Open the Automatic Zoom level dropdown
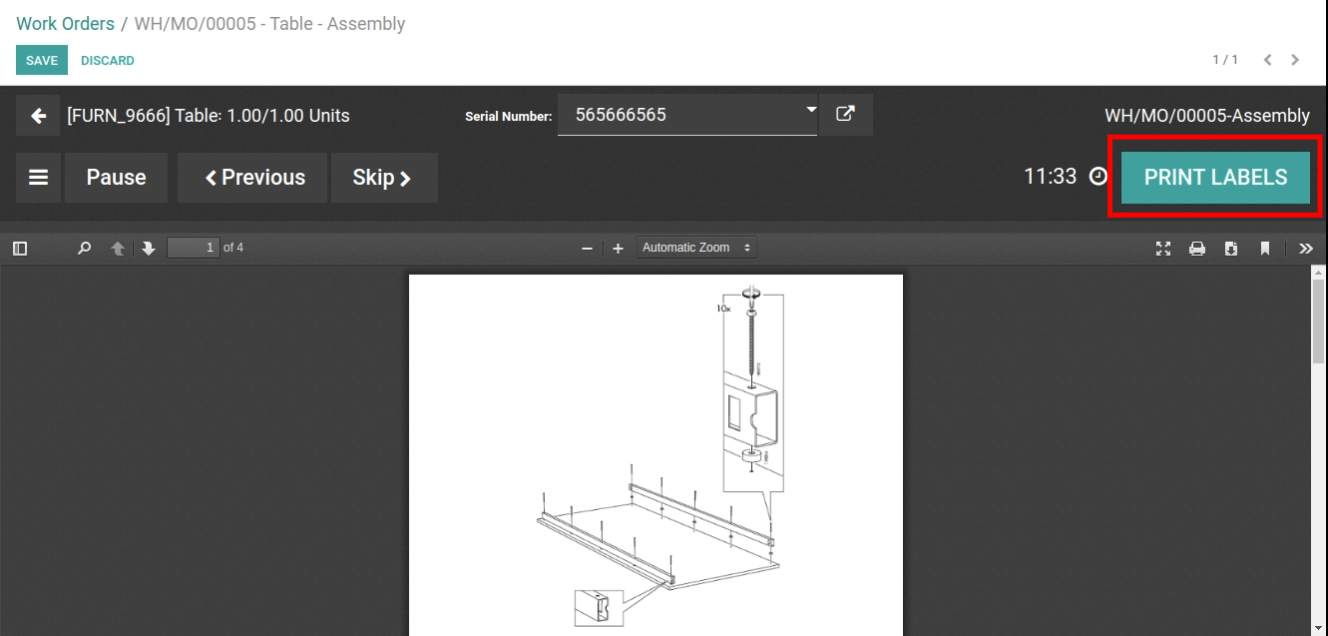The height and width of the screenshot is (636, 1328). pyautogui.click(x=696, y=247)
